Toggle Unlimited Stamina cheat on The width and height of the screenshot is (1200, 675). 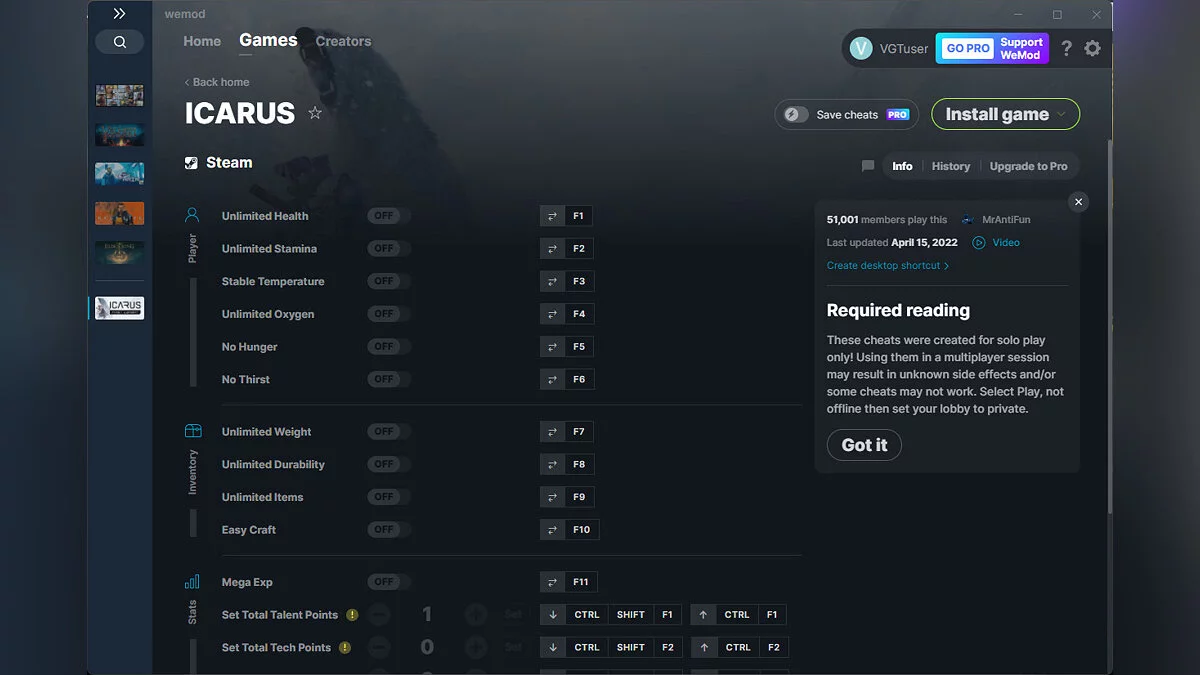coord(388,248)
